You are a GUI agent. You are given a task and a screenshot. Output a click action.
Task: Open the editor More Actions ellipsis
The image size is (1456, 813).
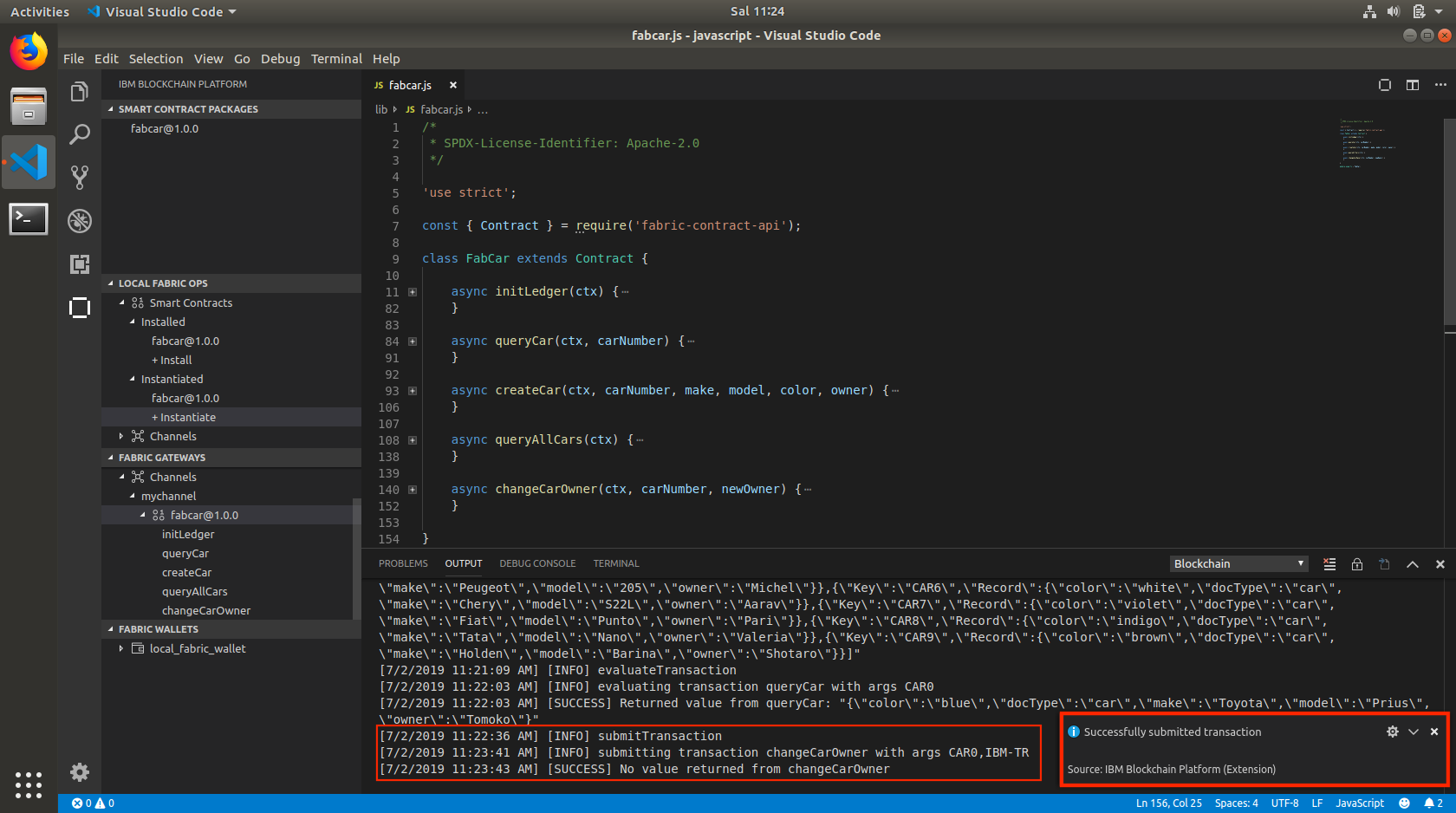pyautogui.click(x=1440, y=85)
